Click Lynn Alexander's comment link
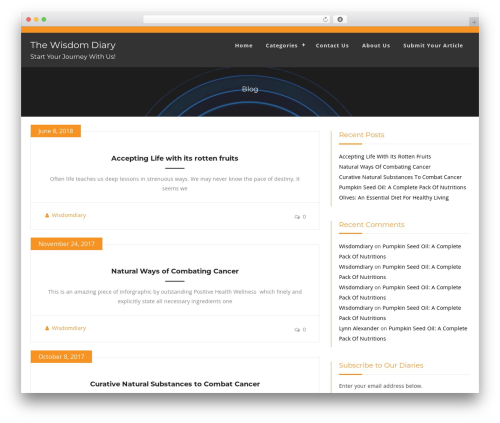 tap(359, 329)
